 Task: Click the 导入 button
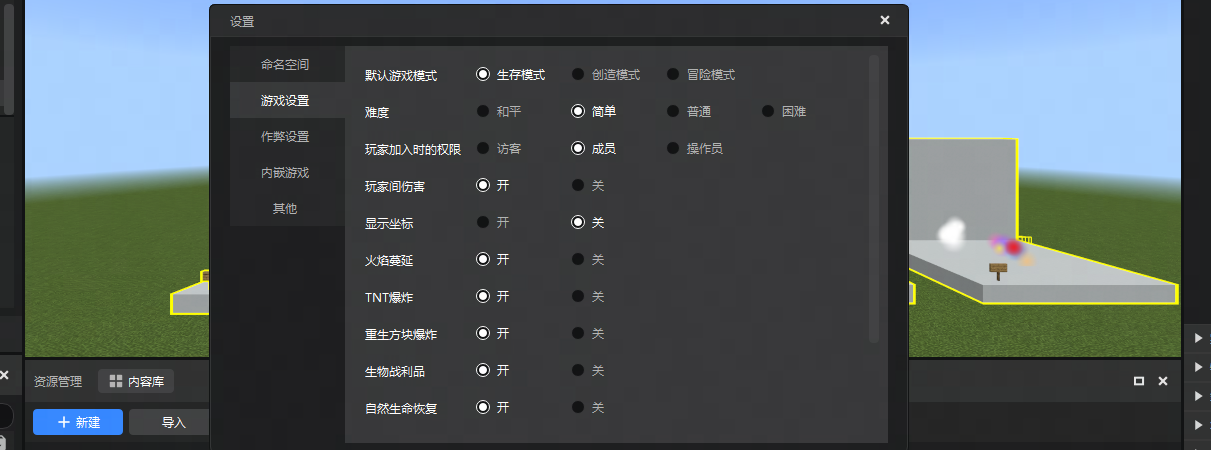pos(173,422)
